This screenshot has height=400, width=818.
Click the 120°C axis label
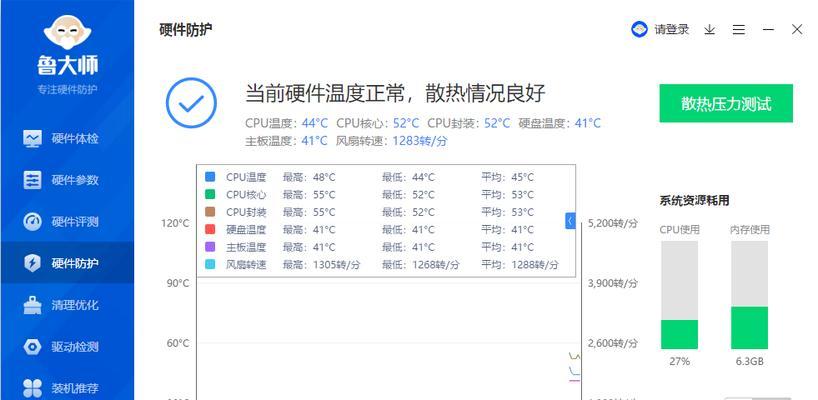(x=175, y=223)
